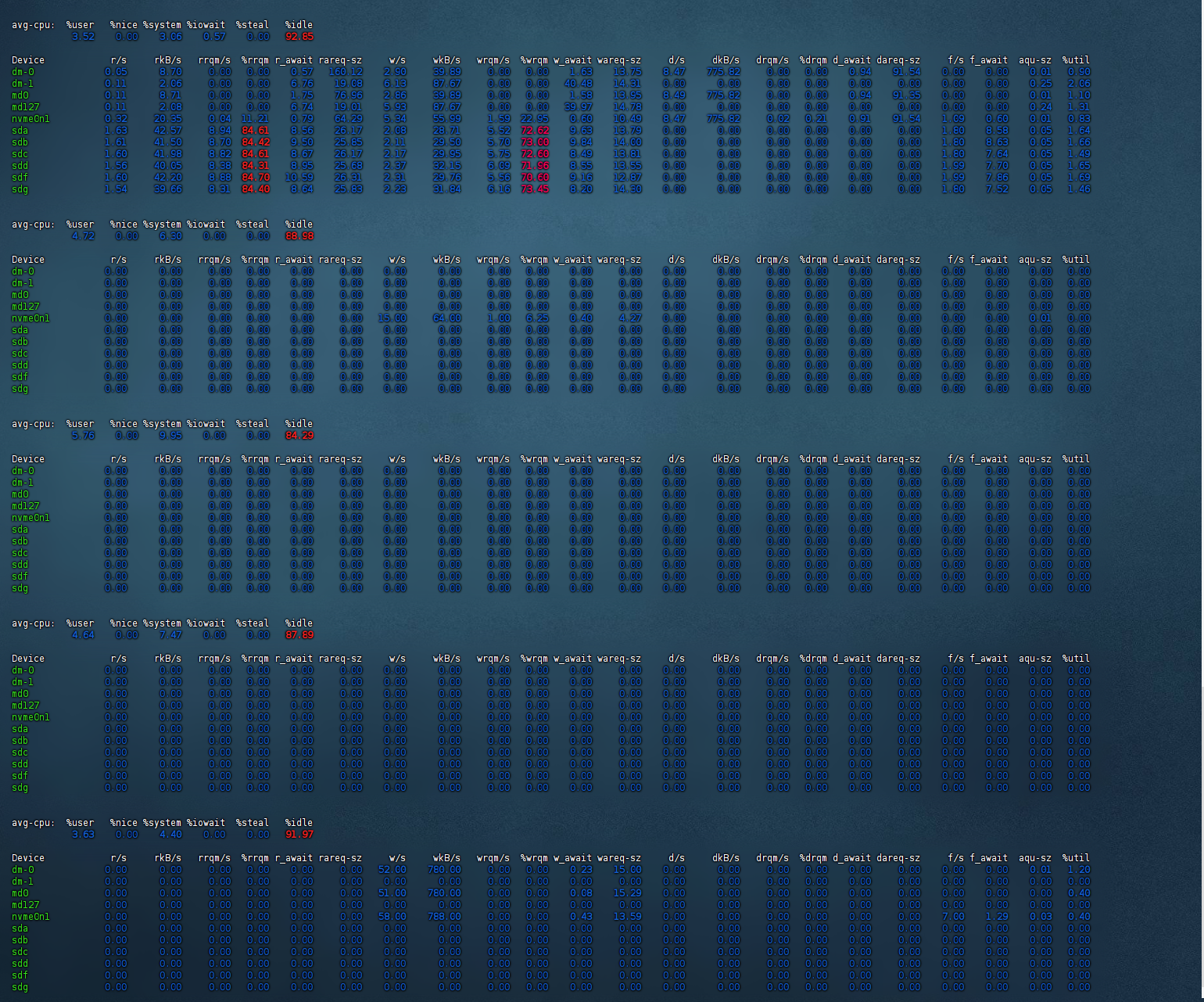Click the red %idle value 88.98

coord(299,236)
